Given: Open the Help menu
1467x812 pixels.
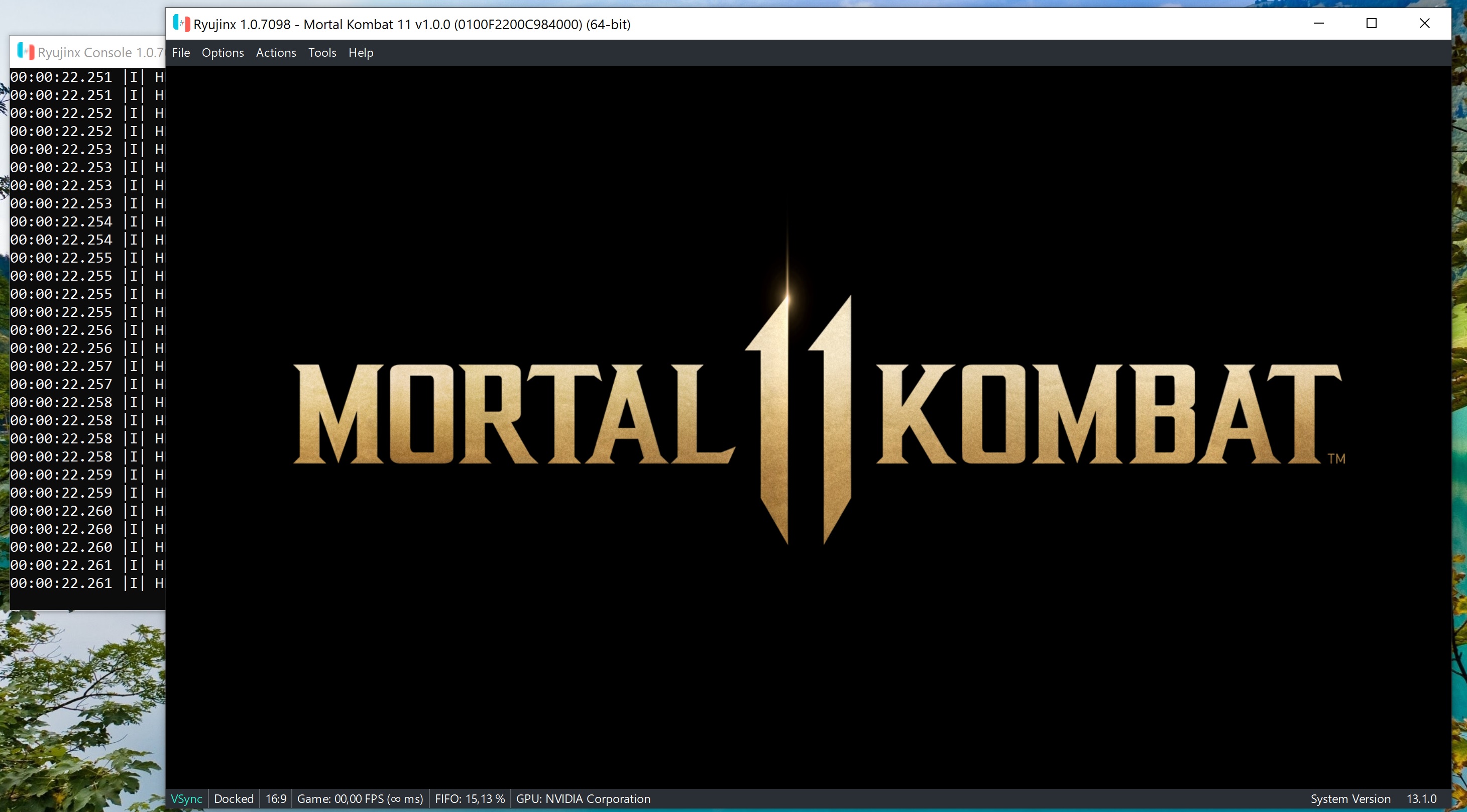Looking at the screenshot, I should 361,52.
